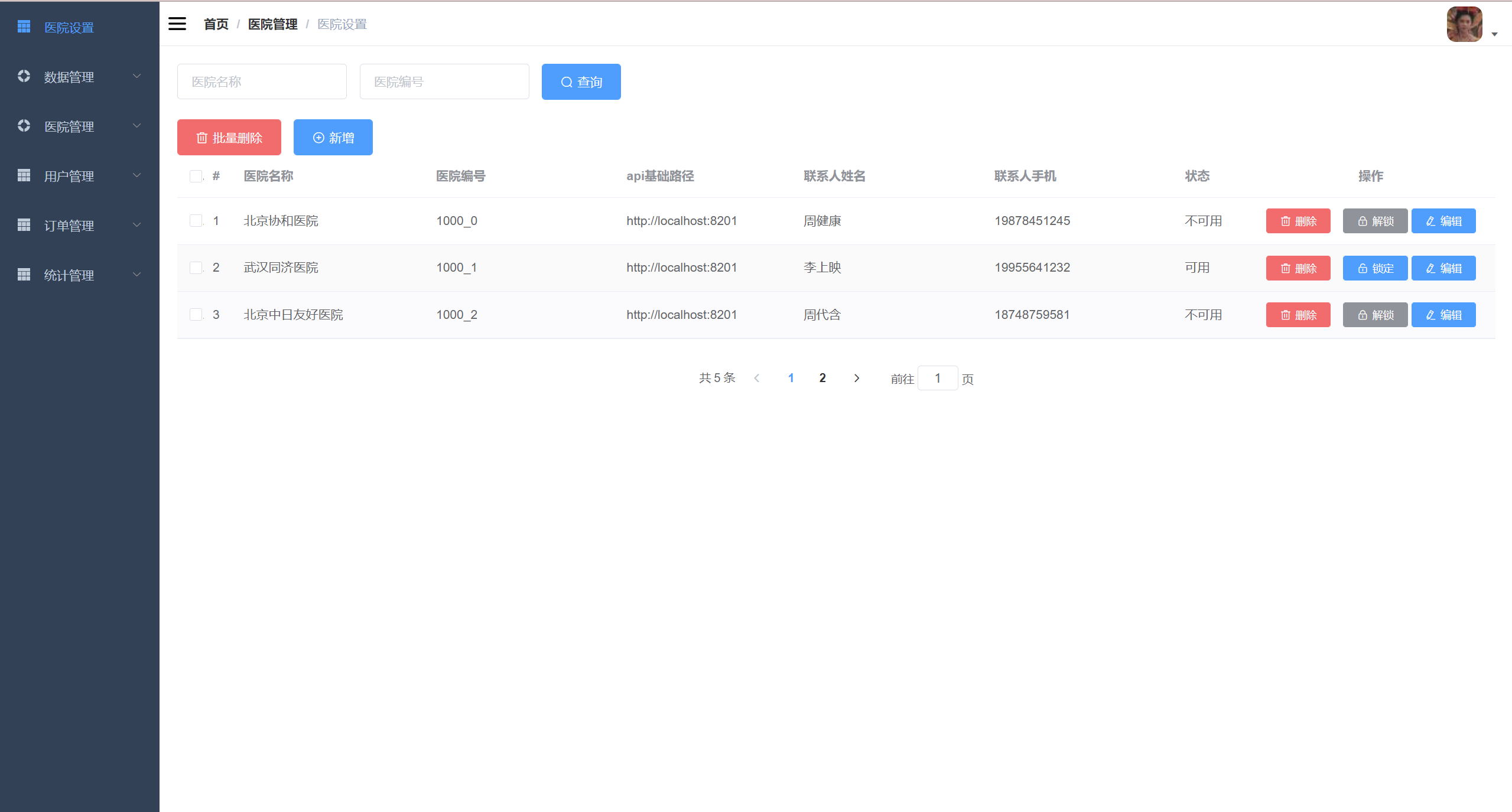The image size is (1512, 812).
Task: Focus the 医院名称 search field
Action: coord(262,81)
